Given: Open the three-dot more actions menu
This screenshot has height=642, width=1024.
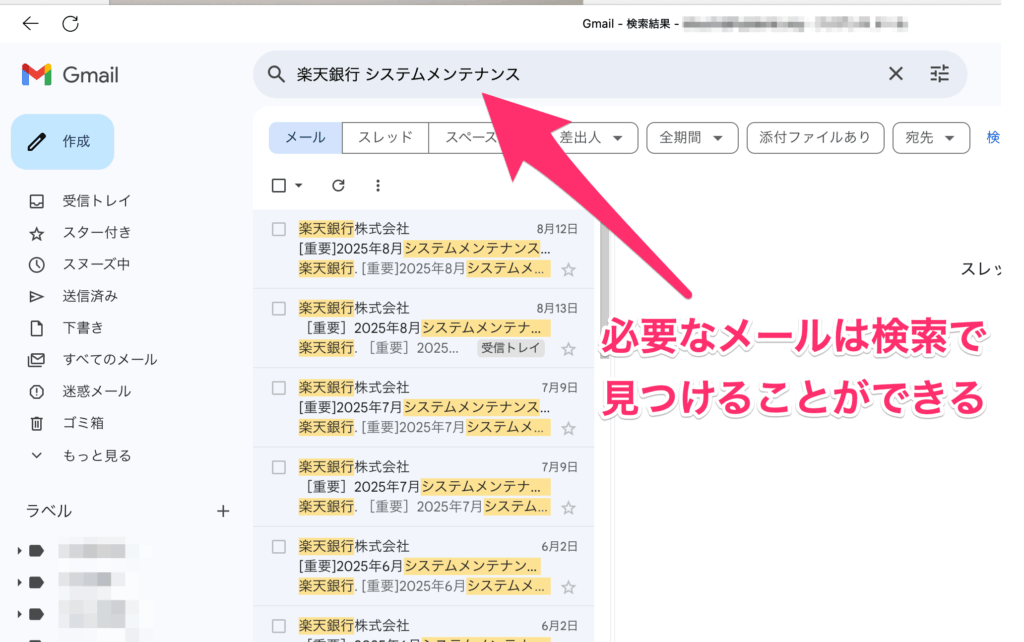Looking at the screenshot, I should (x=377, y=185).
